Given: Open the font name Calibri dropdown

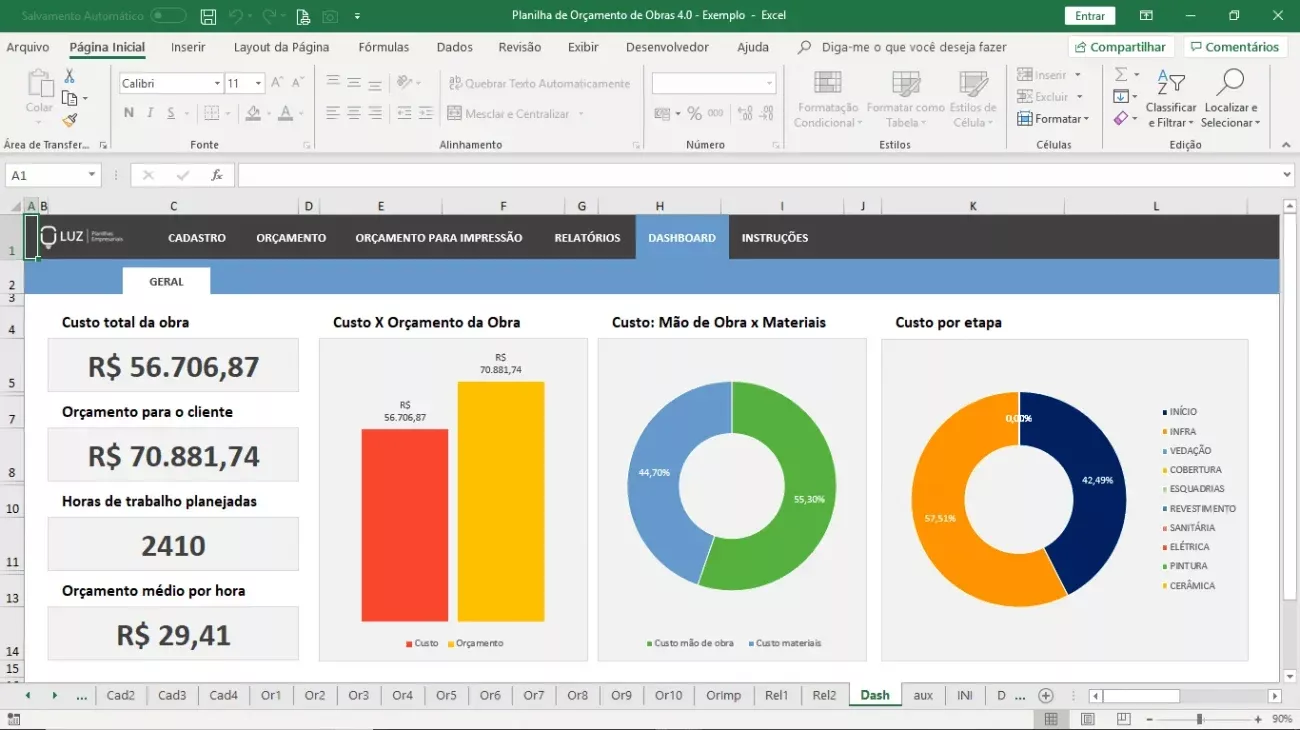Looking at the screenshot, I should [217, 84].
